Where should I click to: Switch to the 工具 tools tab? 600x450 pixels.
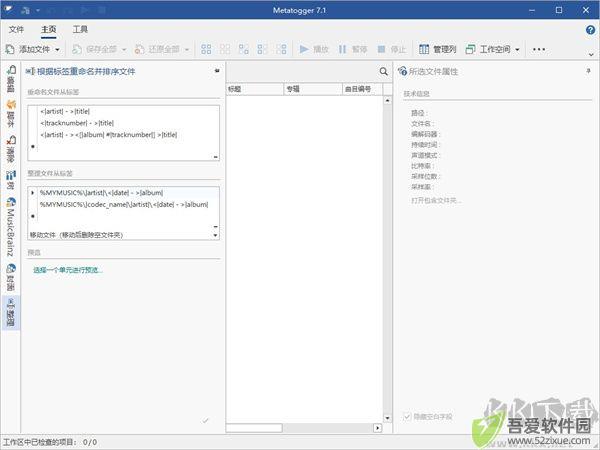pyautogui.click(x=80, y=29)
